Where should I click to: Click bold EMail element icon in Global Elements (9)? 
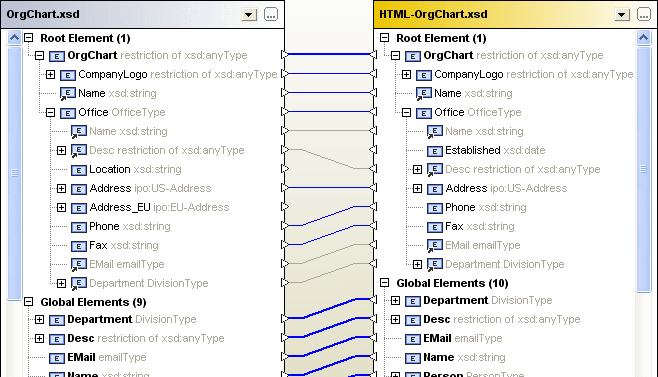57,358
